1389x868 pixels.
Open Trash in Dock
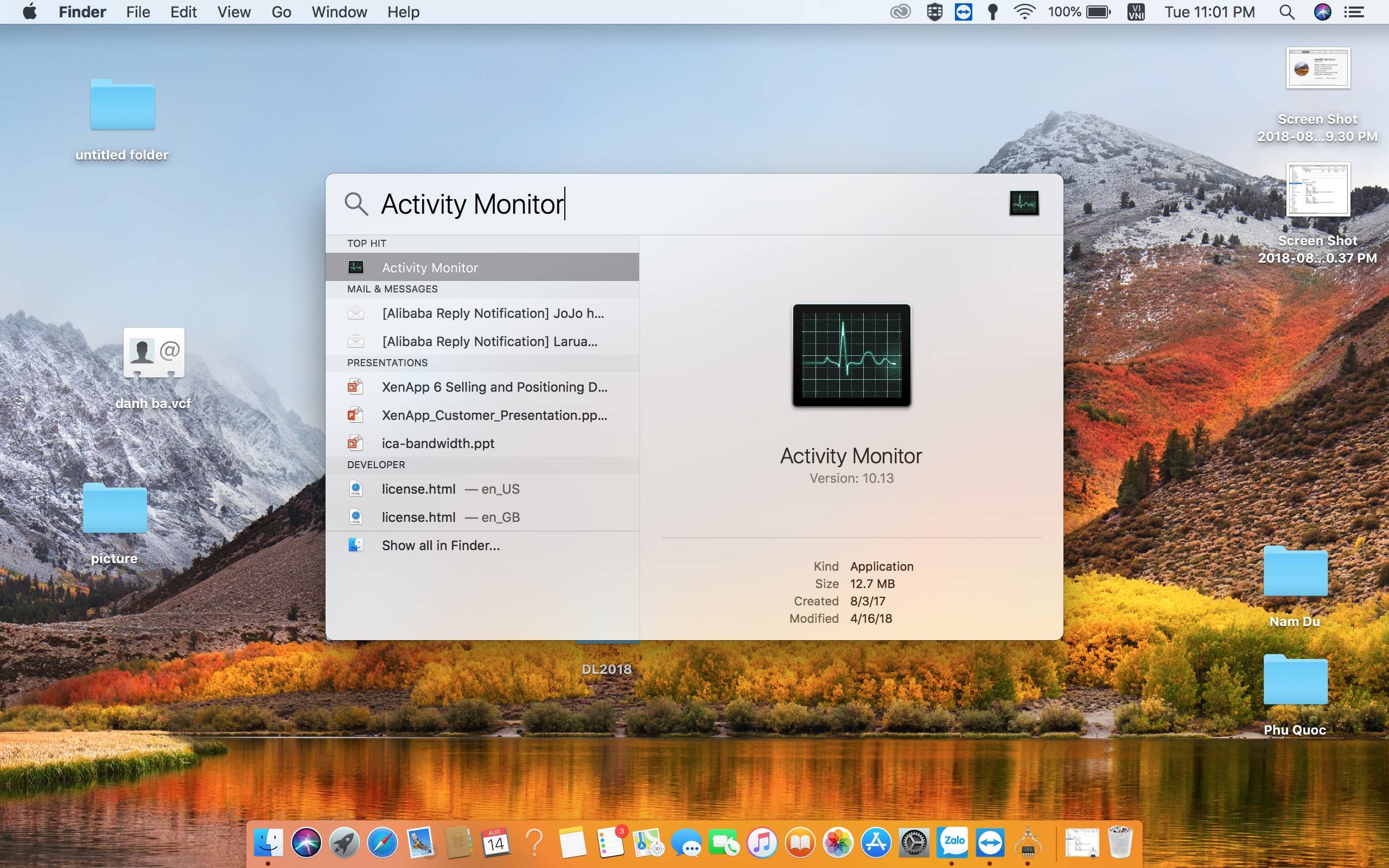pos(1119,842)
